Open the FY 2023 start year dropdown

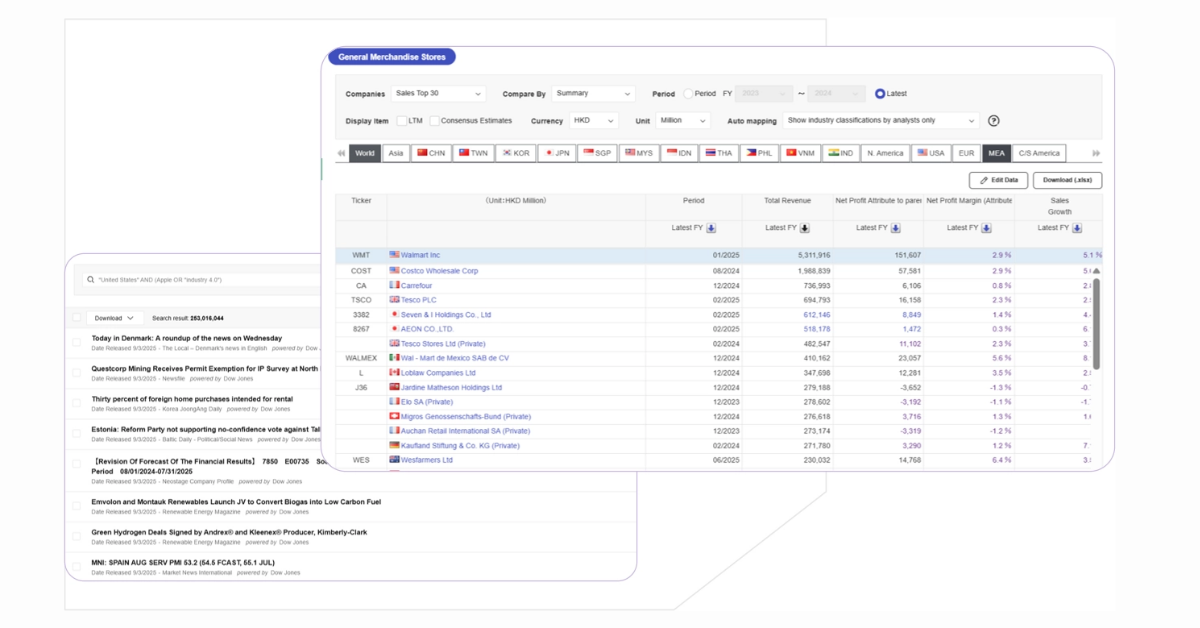(765, 93)
